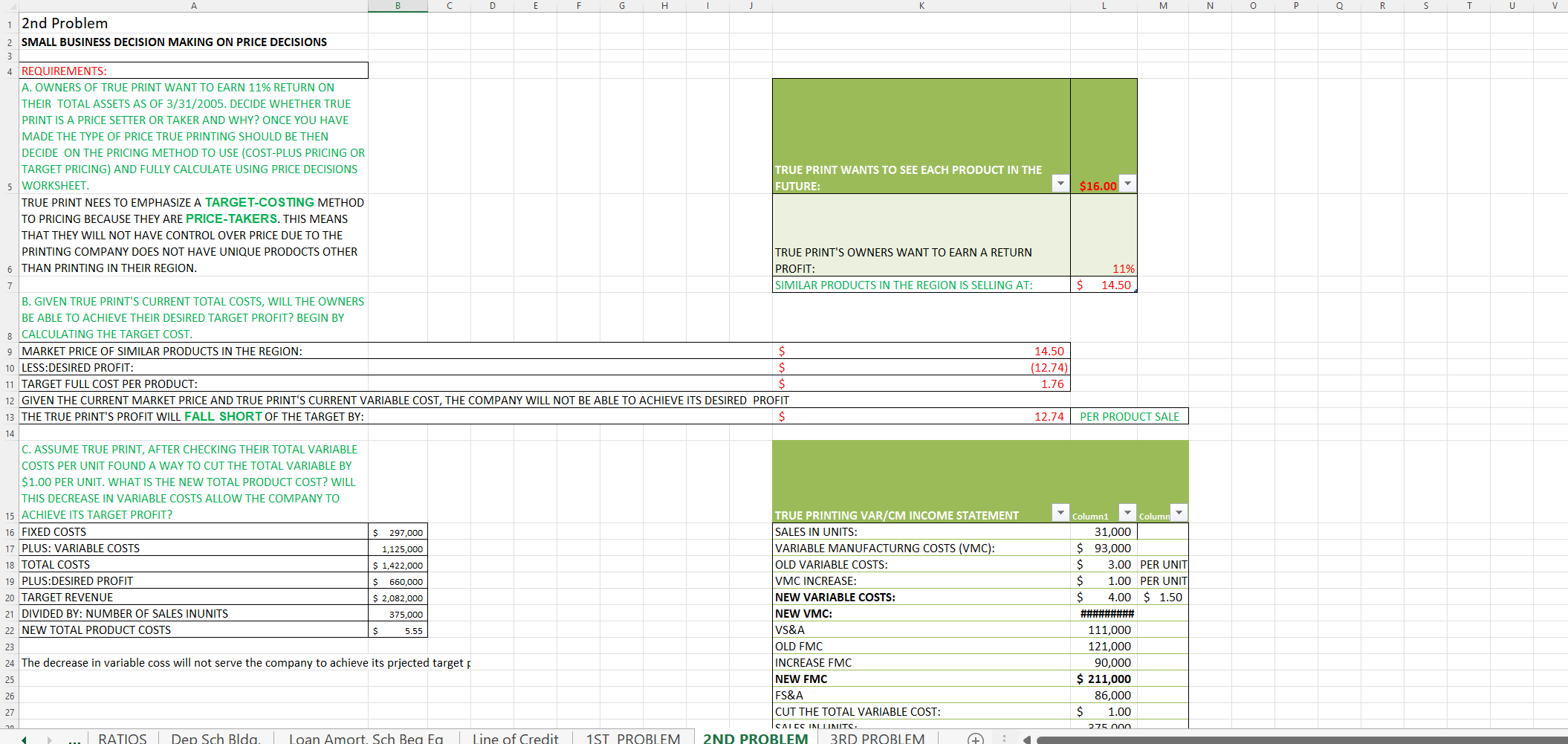The height and width of the screenshot is (744, 1568).
Task: Click 'CUT THE TOTAL VARIABLE COST:' label
Action: tap(921, 711)
